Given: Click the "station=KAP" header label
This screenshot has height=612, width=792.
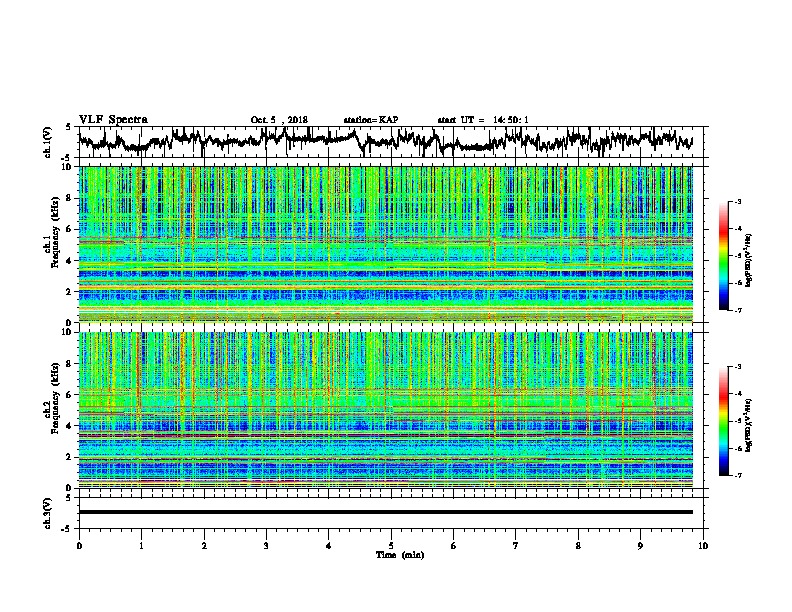Looking at the screenshot, I should [371, 120].
